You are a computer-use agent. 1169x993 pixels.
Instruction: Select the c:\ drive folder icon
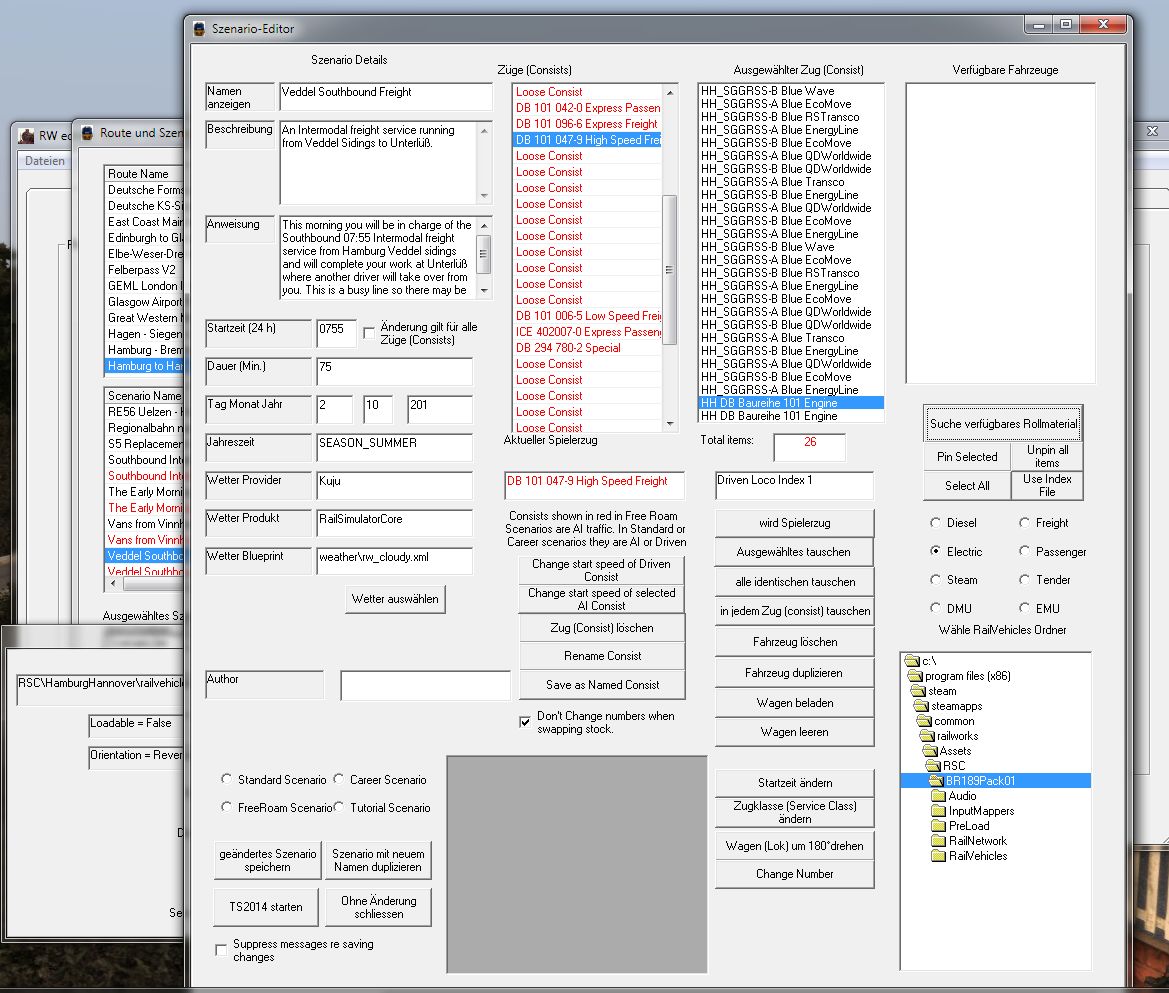click(910, 661)
